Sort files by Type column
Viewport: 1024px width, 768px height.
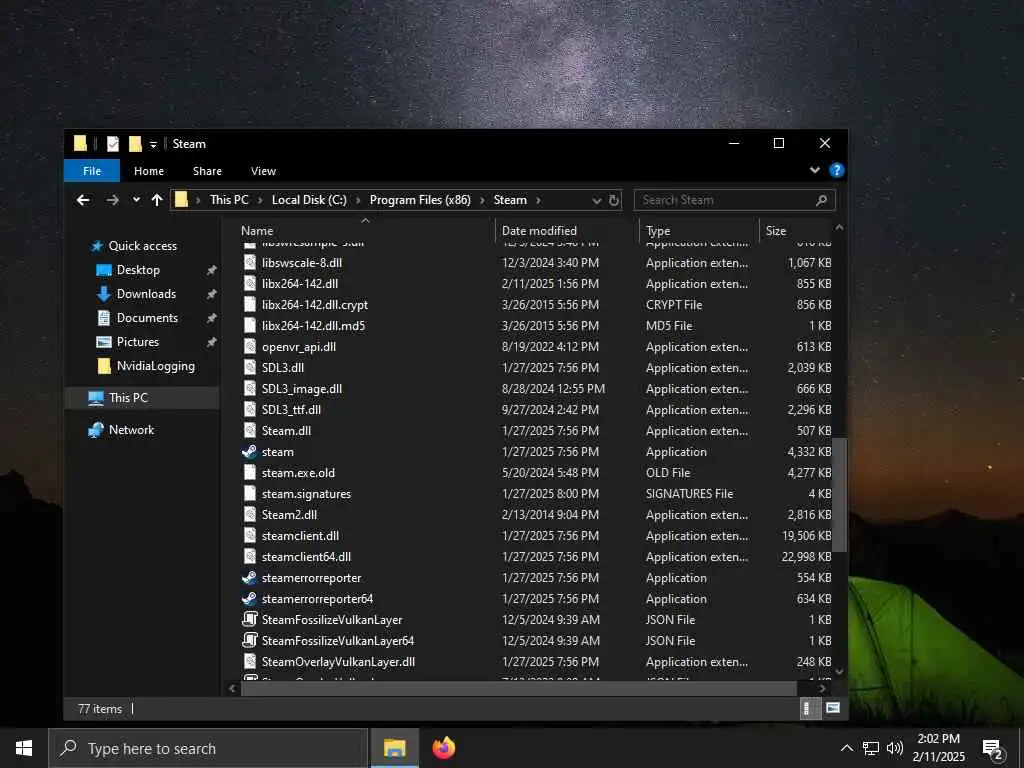click(699, 231)
